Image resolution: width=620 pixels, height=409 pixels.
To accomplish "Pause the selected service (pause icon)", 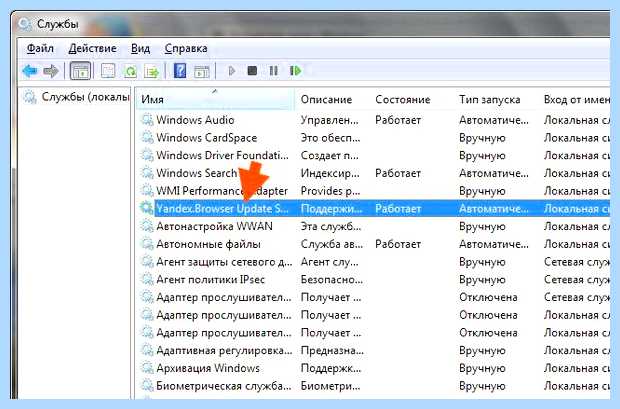I will 273,71.
